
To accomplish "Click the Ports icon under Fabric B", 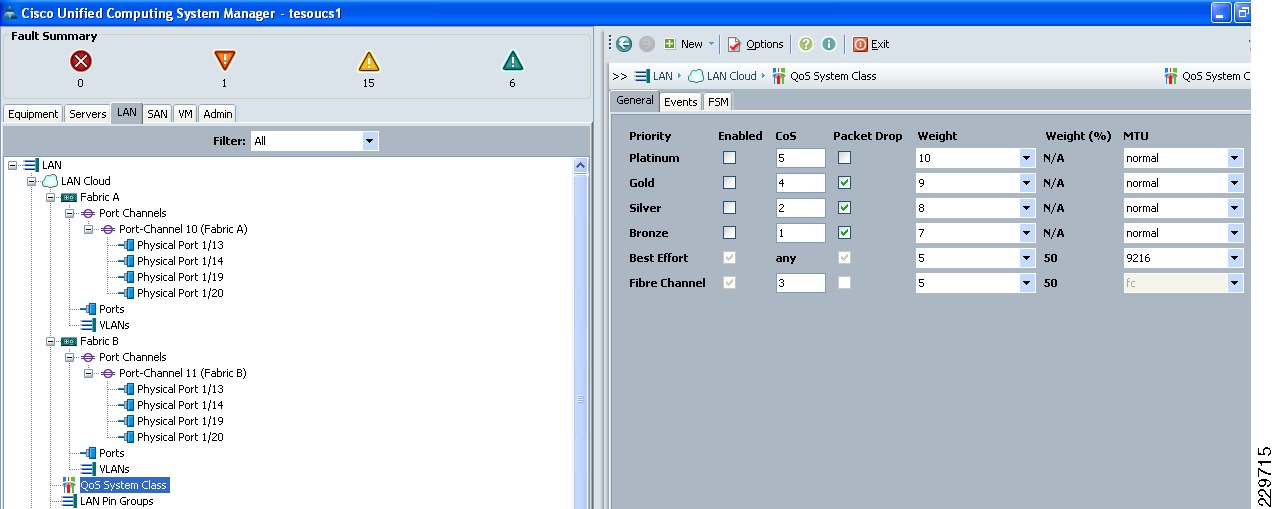I will [88, 453].
